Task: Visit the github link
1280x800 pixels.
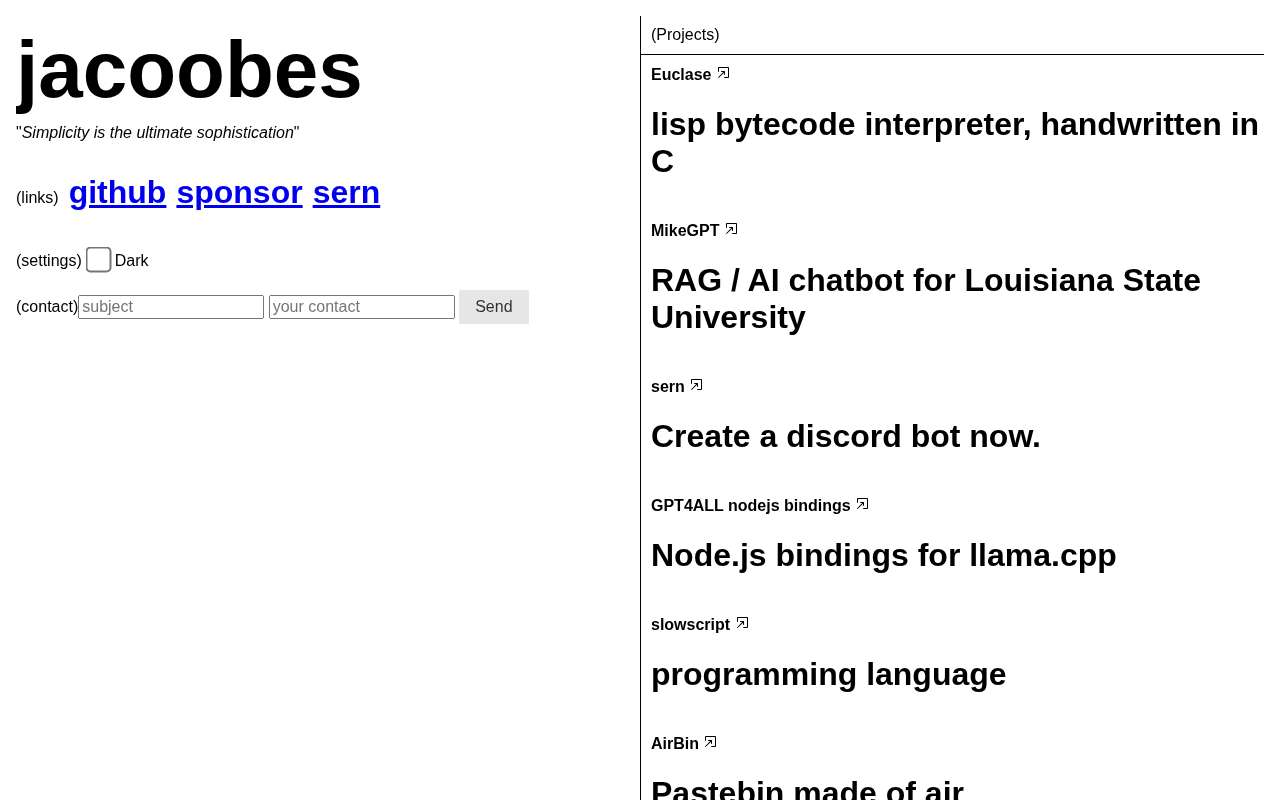Action: (x=117, y=192)
